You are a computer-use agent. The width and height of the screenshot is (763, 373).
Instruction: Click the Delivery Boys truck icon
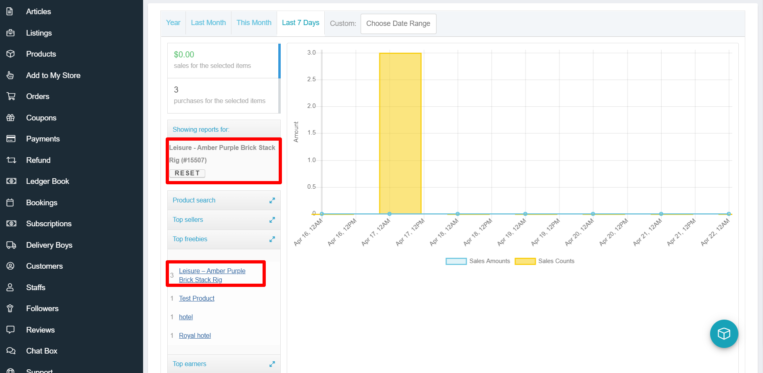(10, 245)
